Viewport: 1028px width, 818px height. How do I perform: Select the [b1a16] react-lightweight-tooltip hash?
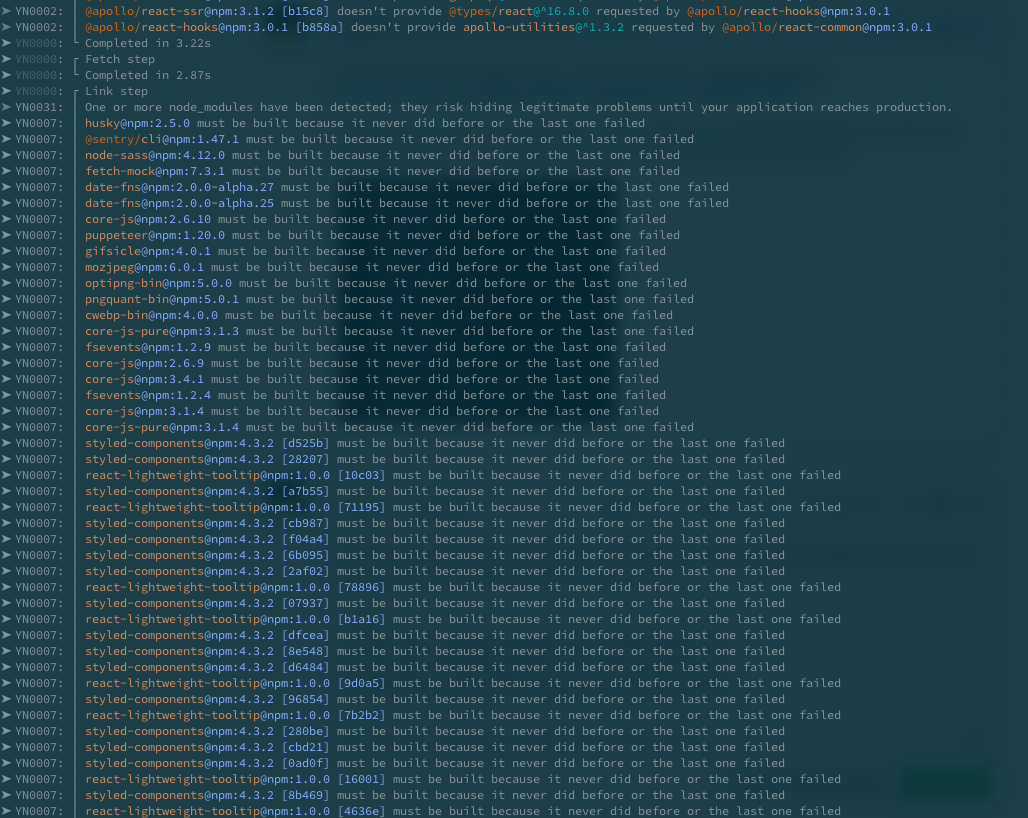pyautogui.click(x=361, y=619)
